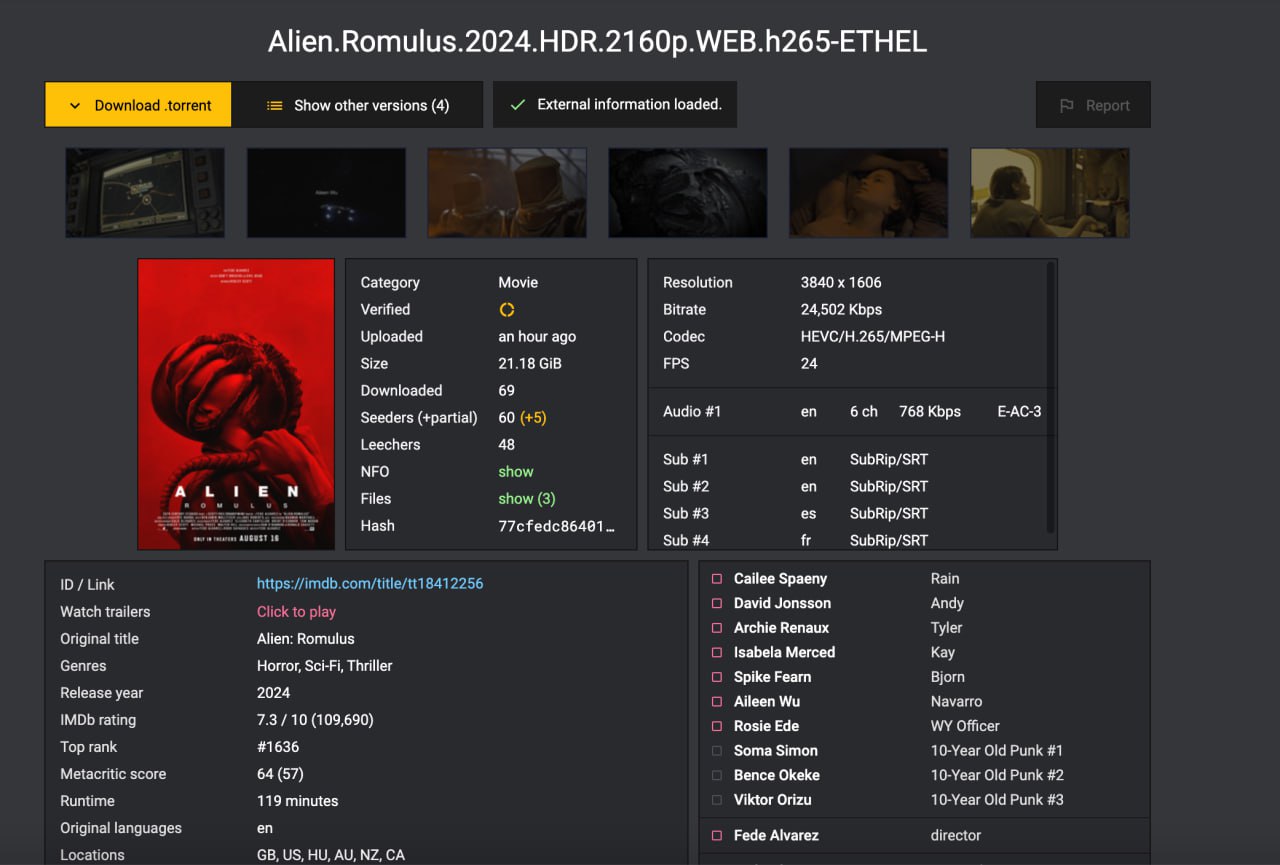Click the Uploaded value an hour ago
The width and height of the screenshot is (1280, 865).
(x=537, y=337)
